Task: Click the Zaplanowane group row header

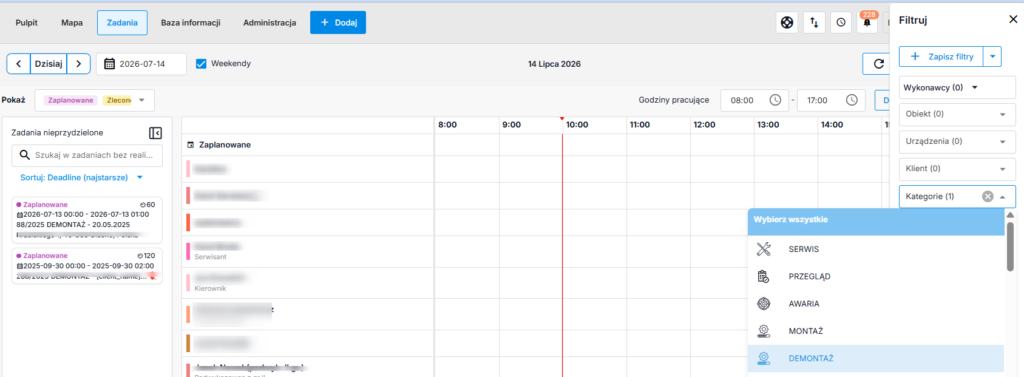Action: click(x=308, y=145)
